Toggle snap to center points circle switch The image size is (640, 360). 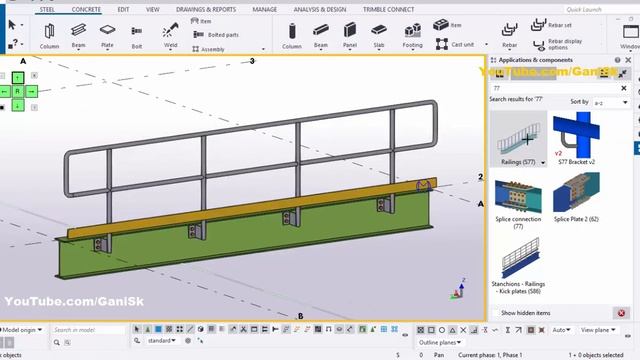click(442, 330)
